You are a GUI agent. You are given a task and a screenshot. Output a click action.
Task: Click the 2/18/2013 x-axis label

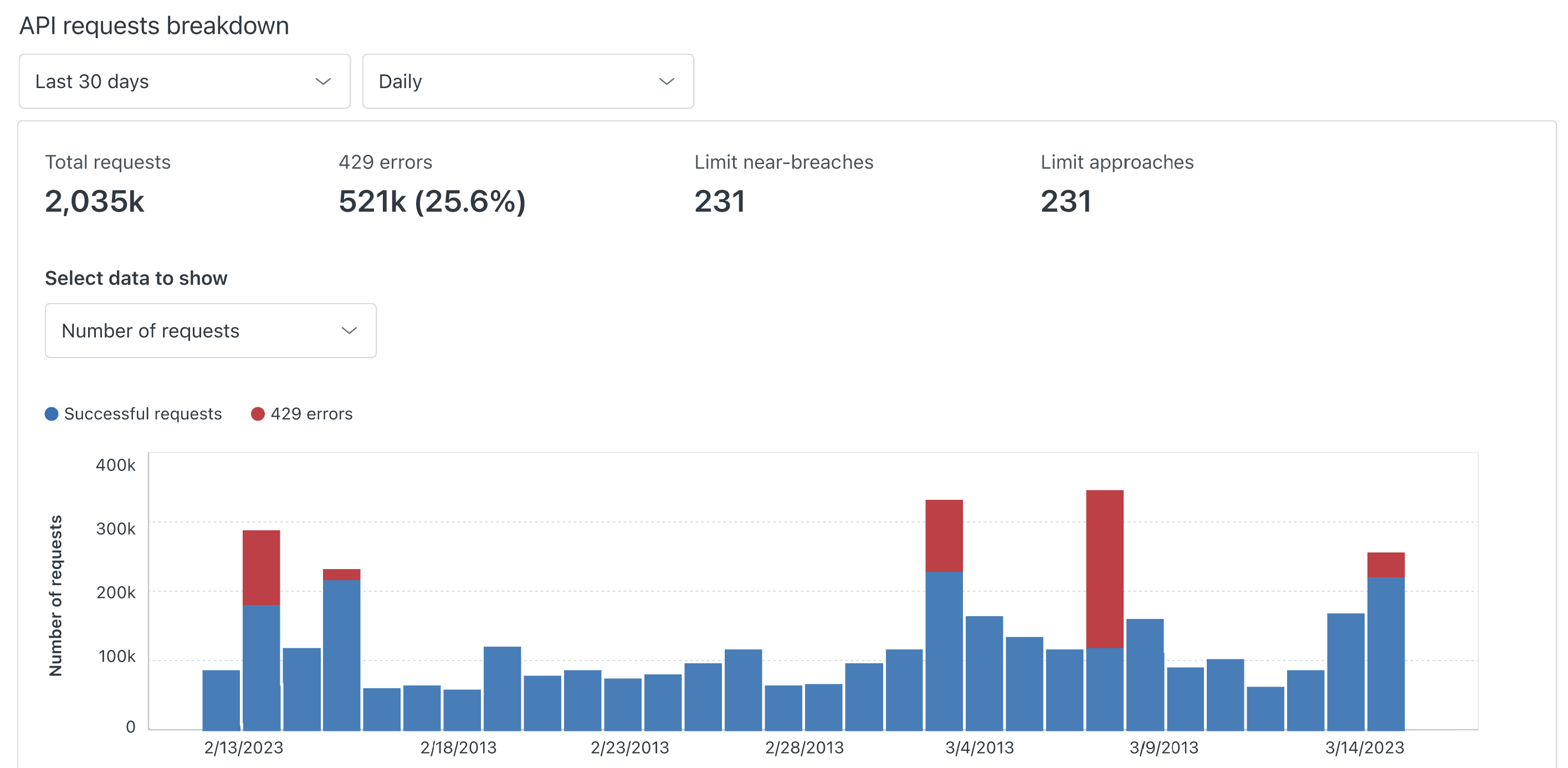click(x=458, y=747)
